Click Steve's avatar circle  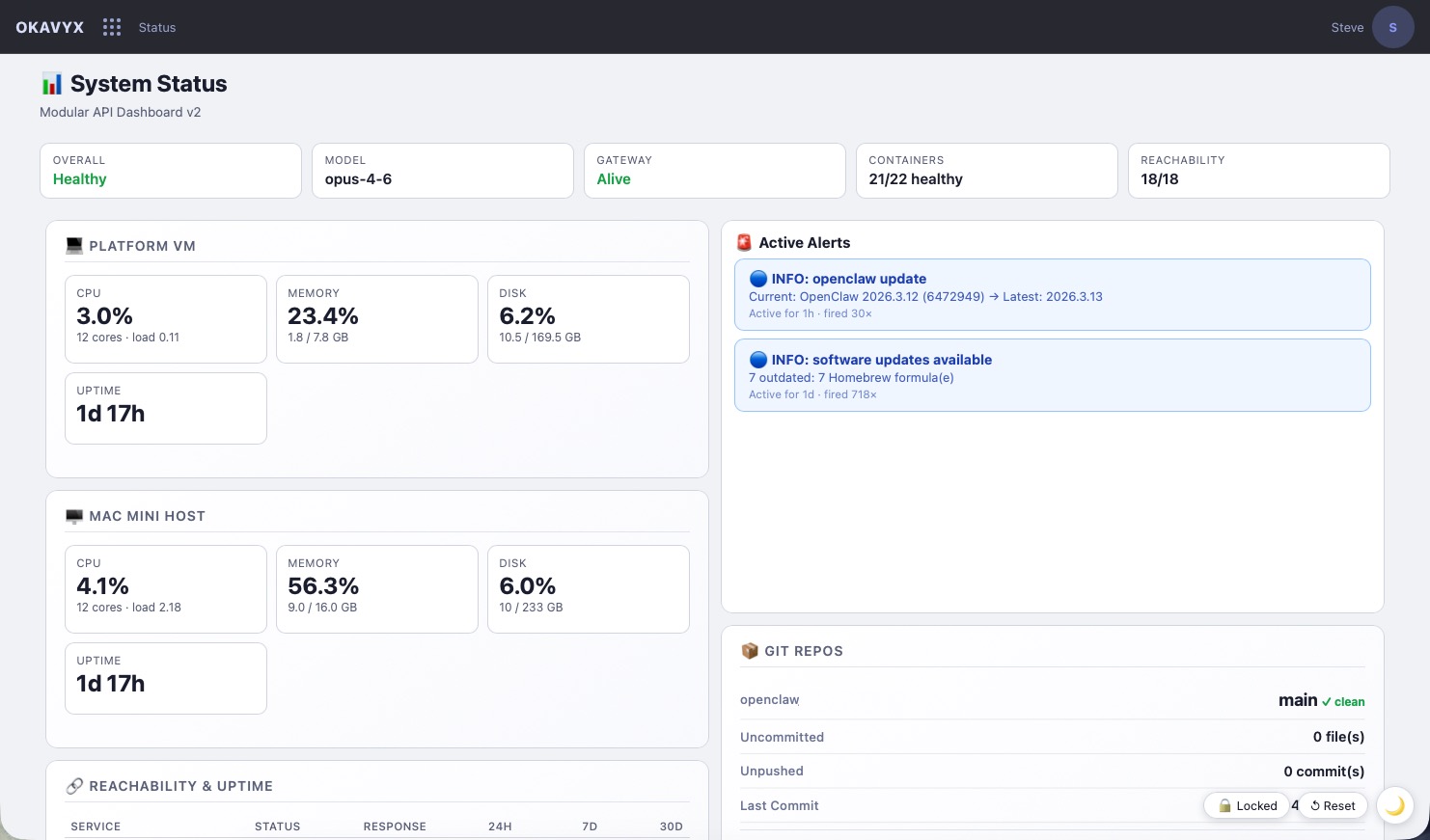click(x=1393, y=27)
